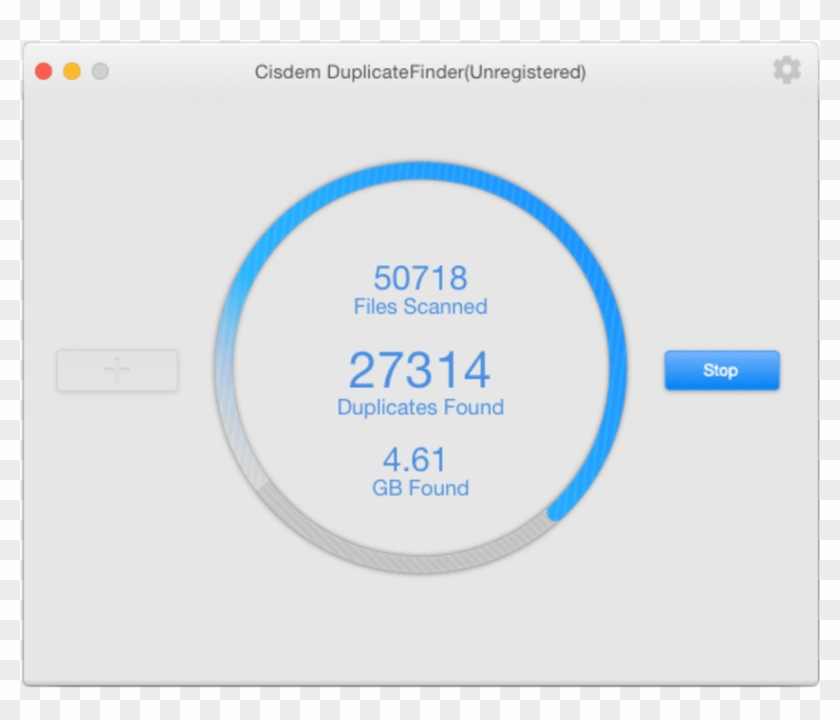The width and height of the screenshot is (840, 720).
Task: Close the window using red button
Action: point(43,71)
